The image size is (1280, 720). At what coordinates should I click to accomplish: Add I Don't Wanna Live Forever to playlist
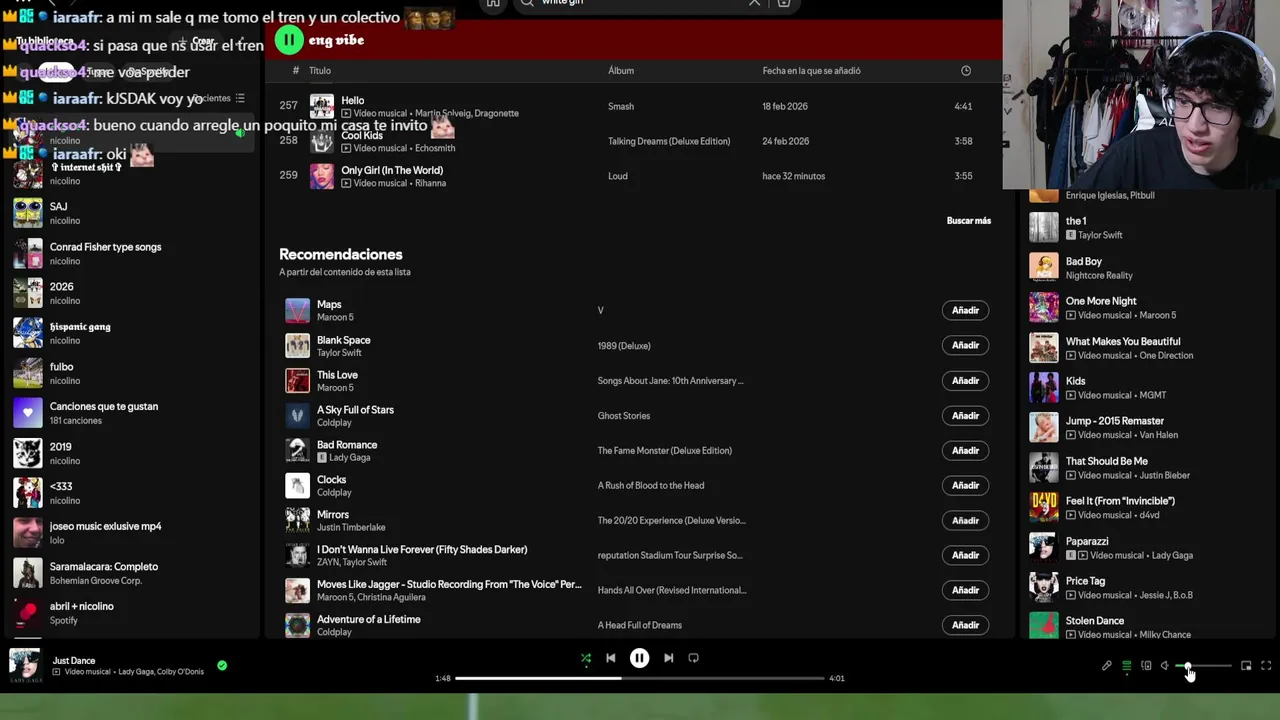965,555
